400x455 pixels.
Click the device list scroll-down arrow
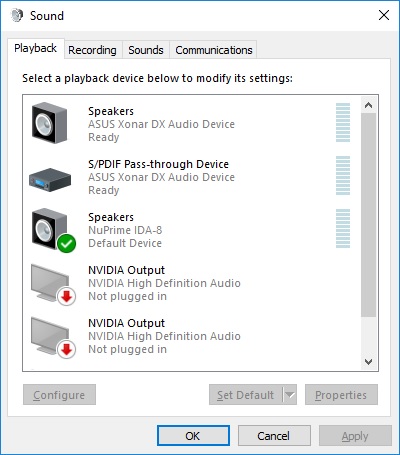click(368, 362)
